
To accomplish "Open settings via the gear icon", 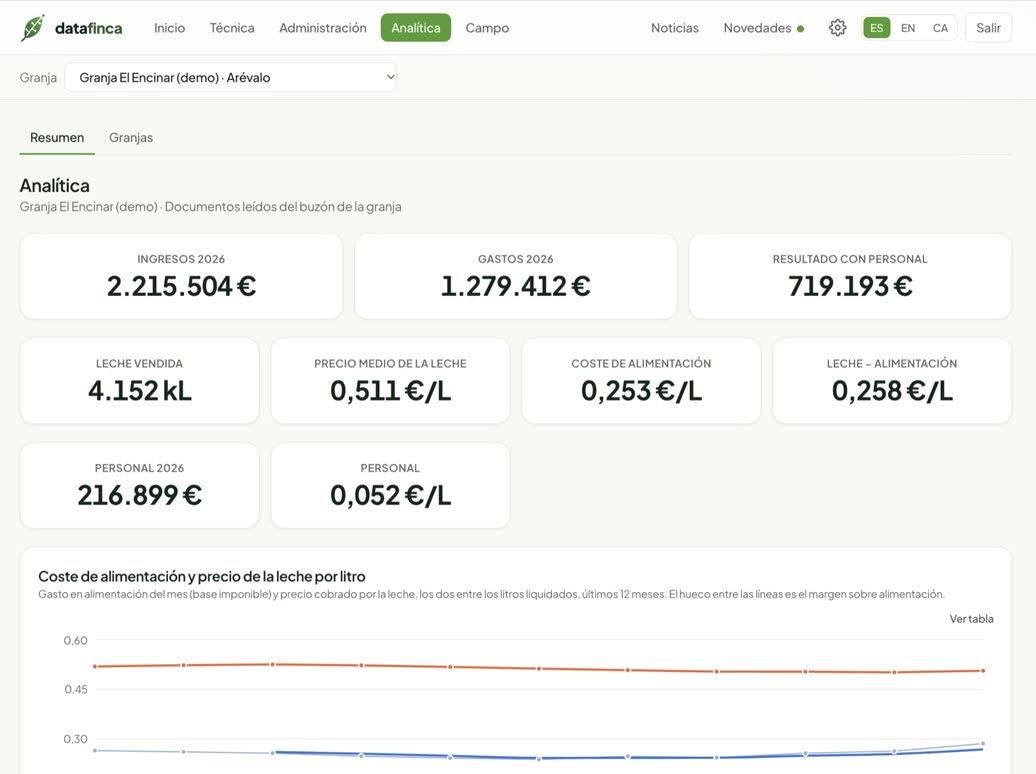I will click(x=837, y=28).
